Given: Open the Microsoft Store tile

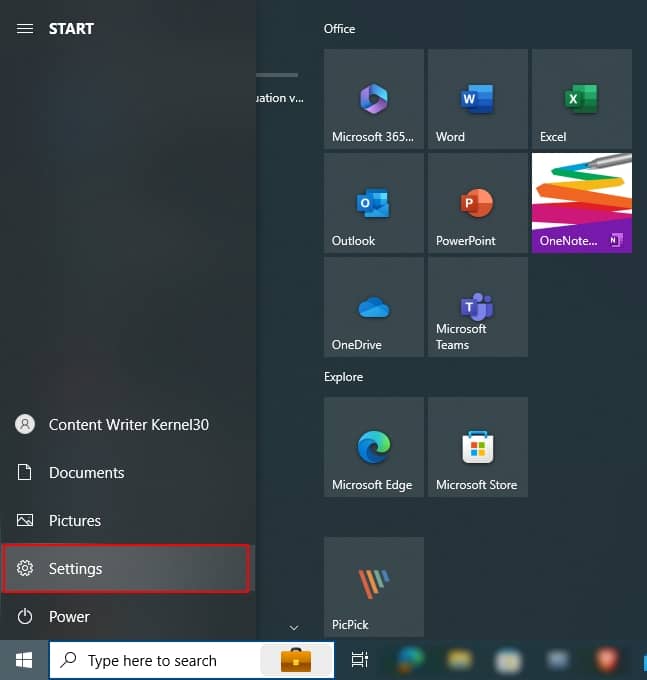Looking at the screenshot, I should (478, 447).
